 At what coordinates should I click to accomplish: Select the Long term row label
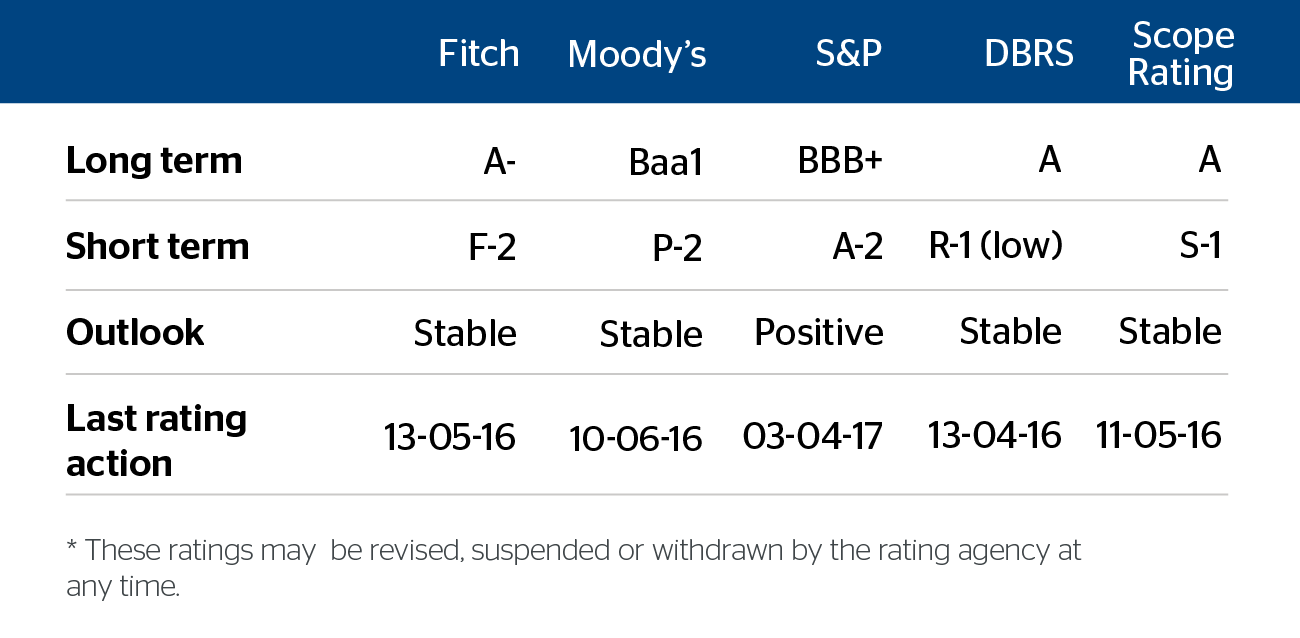pos(154,161)
